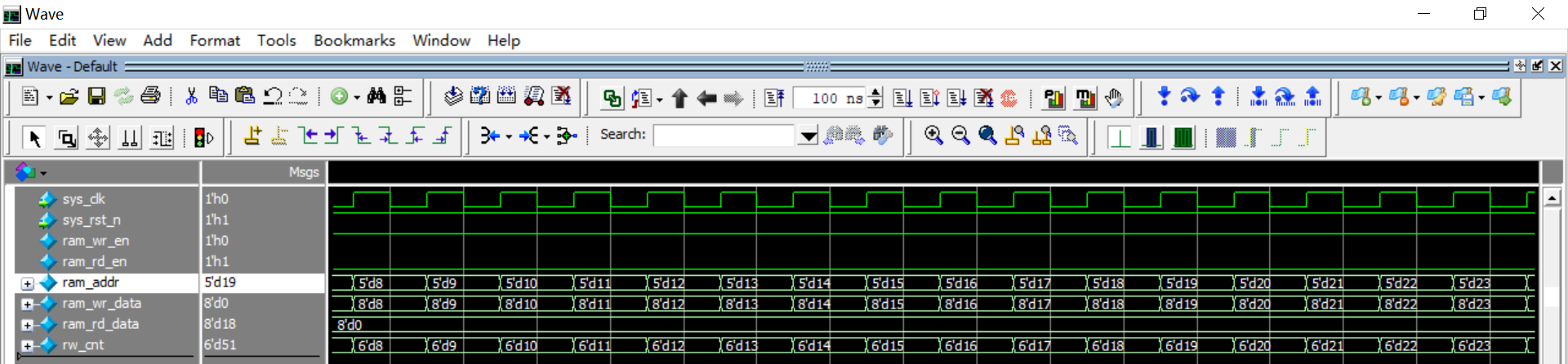Click the Zoom Full blue magnifier
1568x364 pixels.
pyautogui.click(x=987, y=135)
